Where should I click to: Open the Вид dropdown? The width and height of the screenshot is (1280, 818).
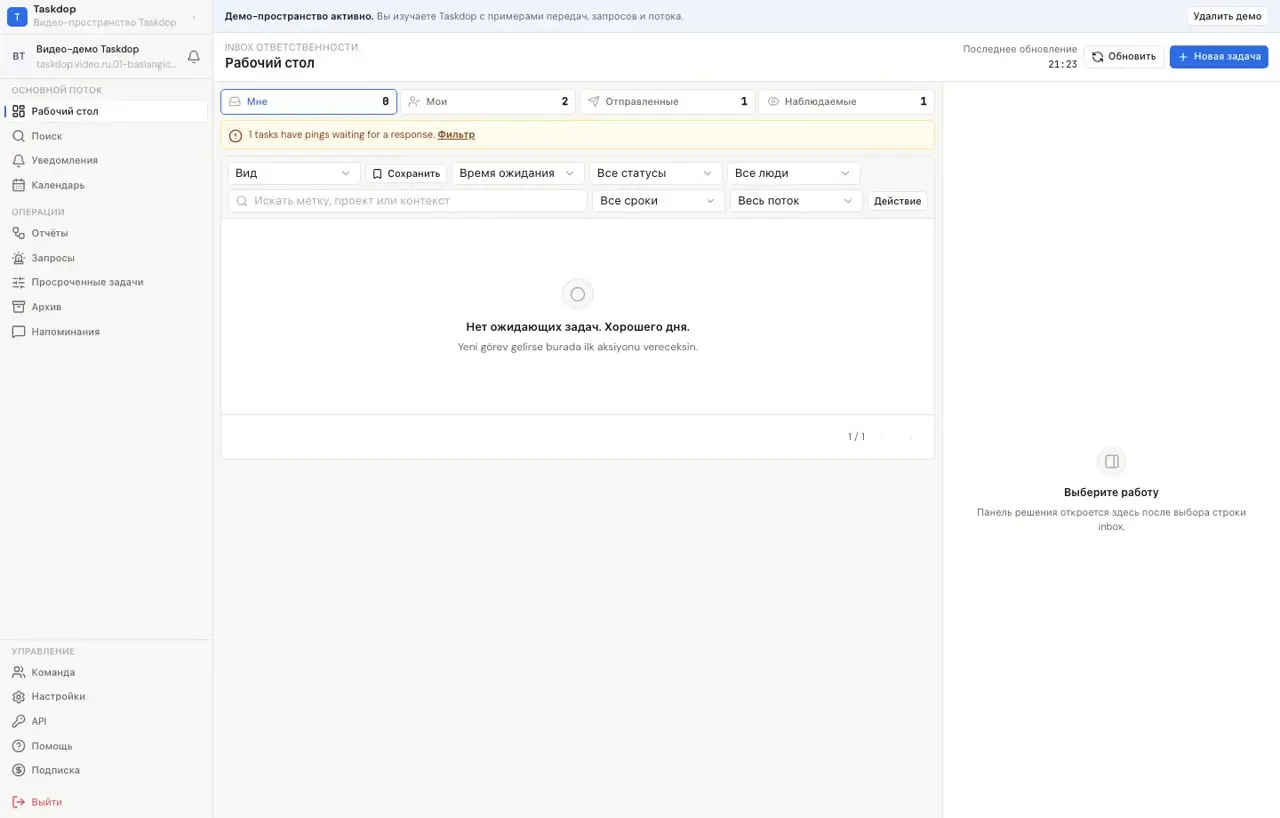294,173
